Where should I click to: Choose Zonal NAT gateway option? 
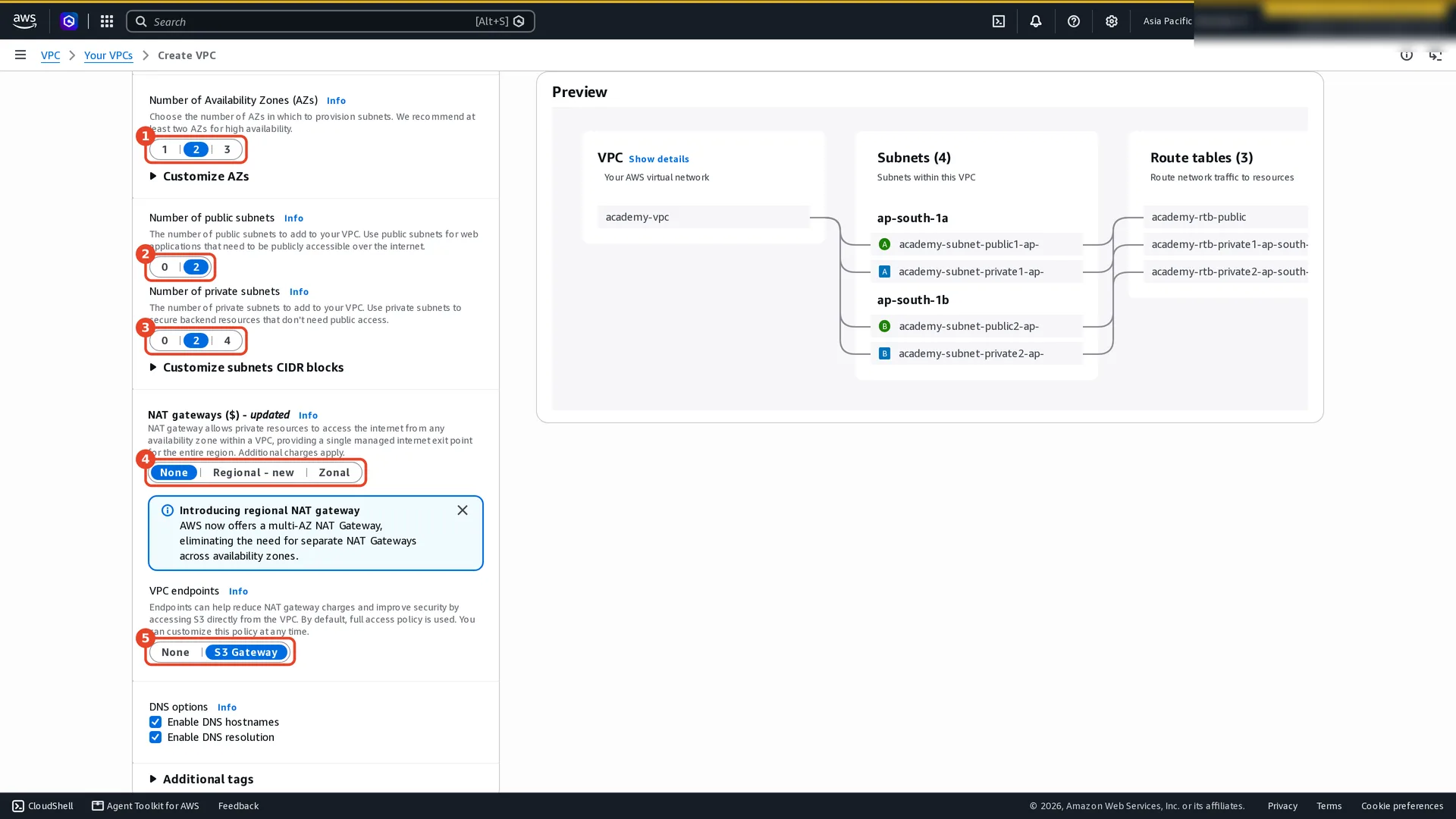tap(334, 472)
